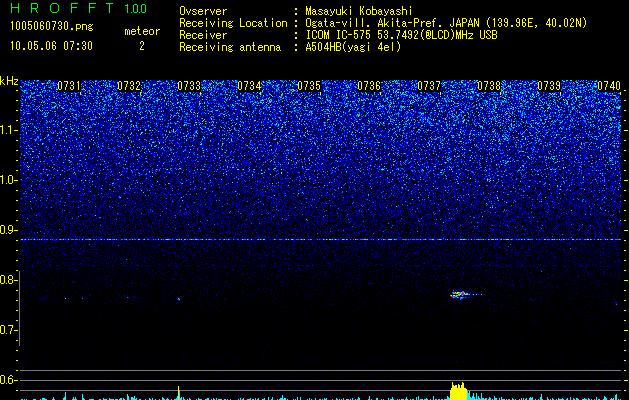Click the 0.8 kHz axis label
Viewport: 629px width, 400px height.
pos(9,280)
